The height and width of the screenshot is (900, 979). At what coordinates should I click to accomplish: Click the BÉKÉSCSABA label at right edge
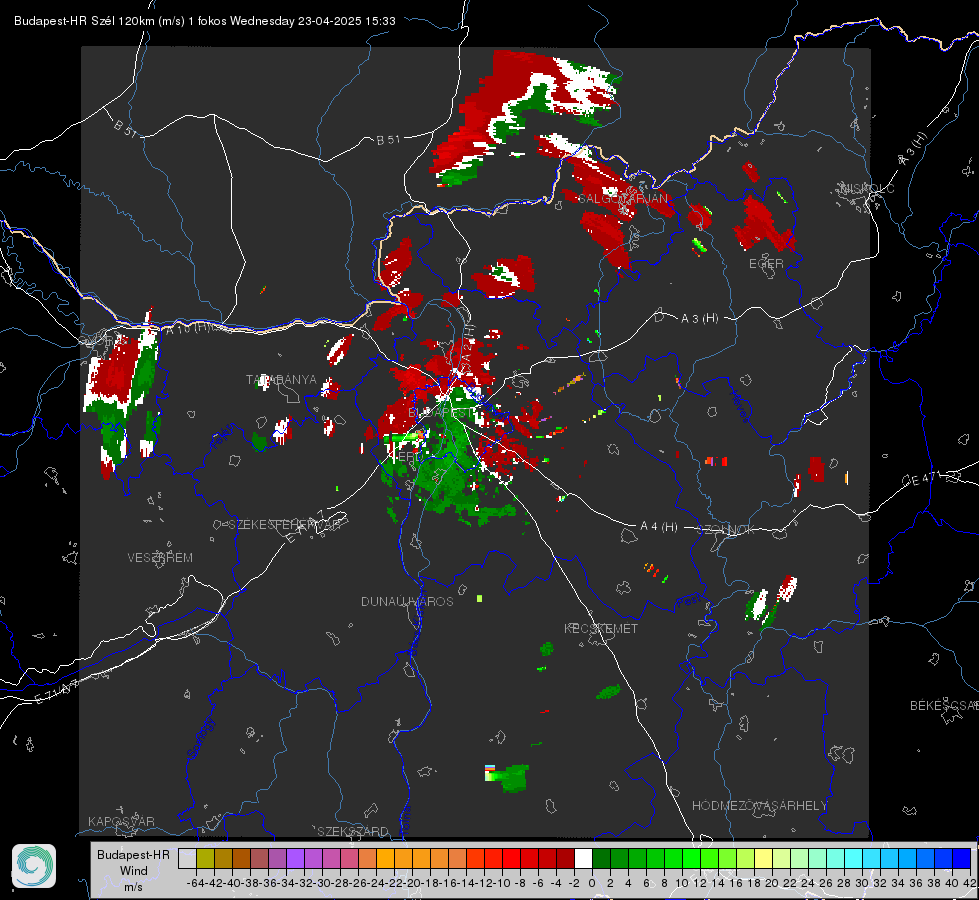coord(944,706)
